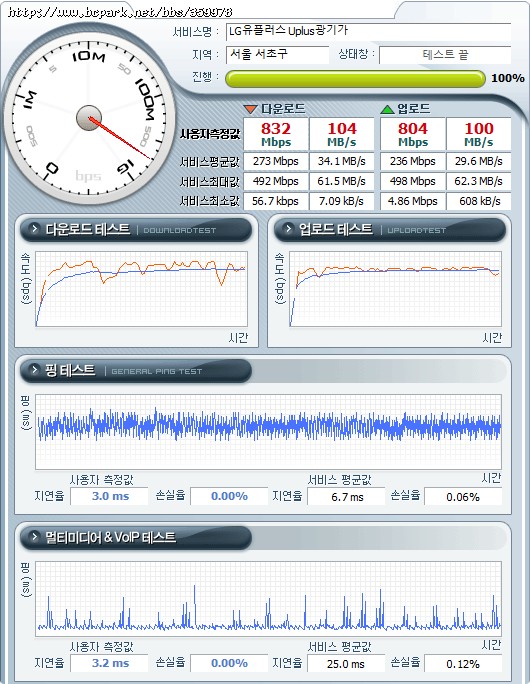The height and width of the screenshot is (684, 530).
Task: Open the 업로드 테스트 section header
Action: 390,229
